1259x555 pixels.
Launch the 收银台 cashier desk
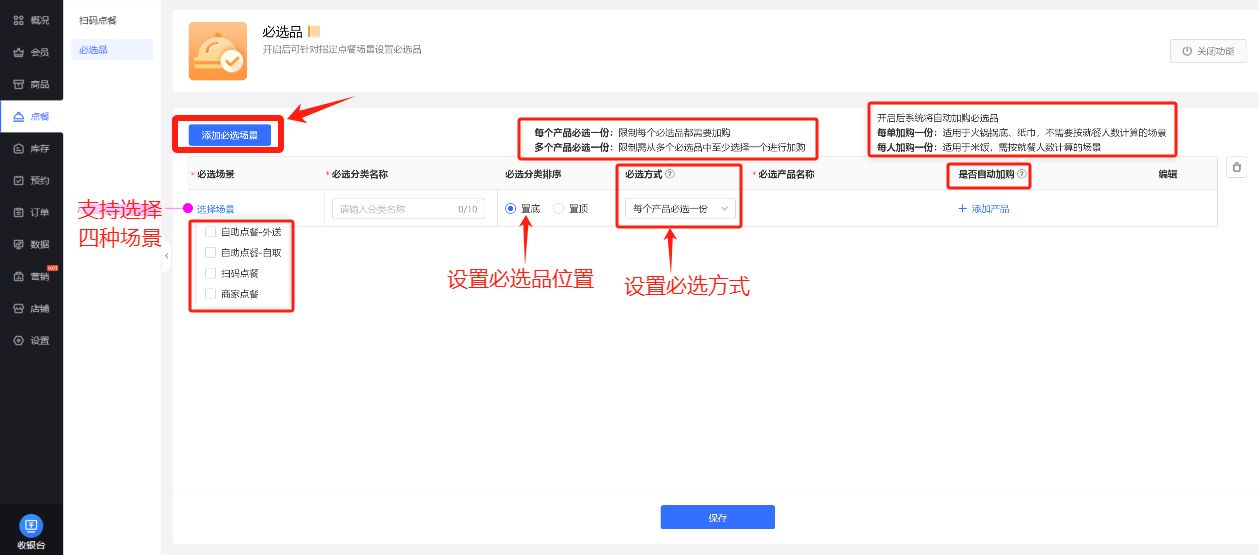tap(31, 533)
